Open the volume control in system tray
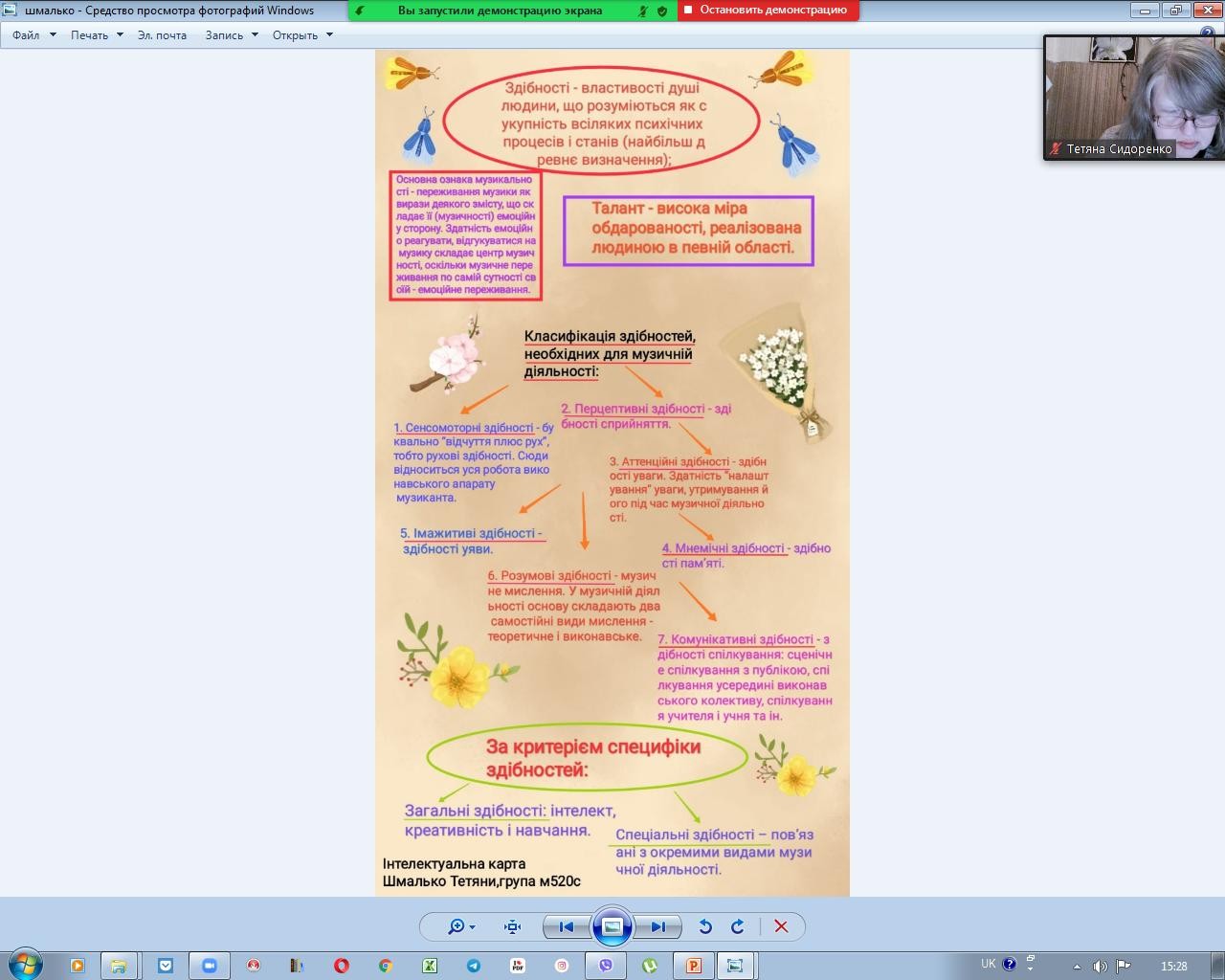 [1100, 966]
